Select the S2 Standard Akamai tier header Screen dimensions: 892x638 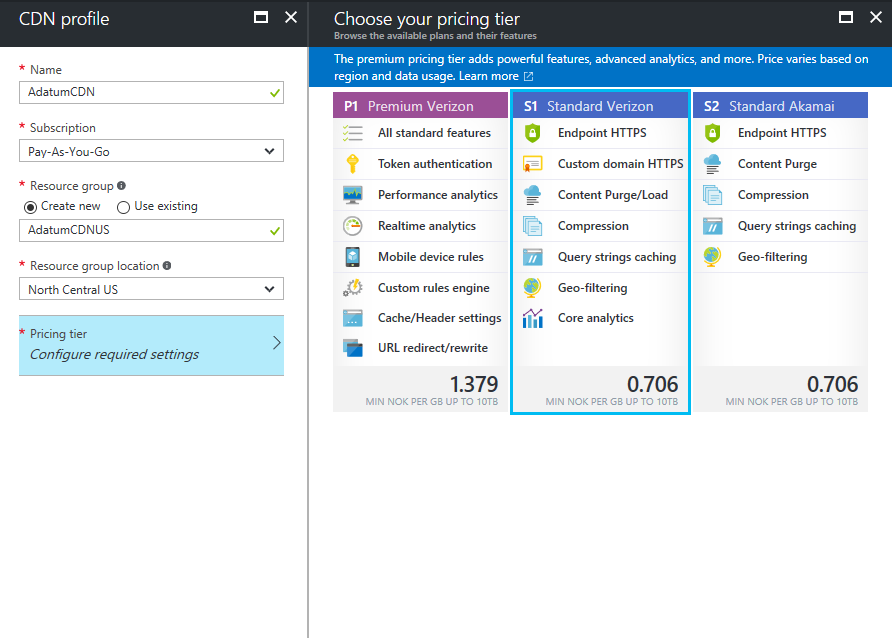pyautogui.click(x=780, y=106)
